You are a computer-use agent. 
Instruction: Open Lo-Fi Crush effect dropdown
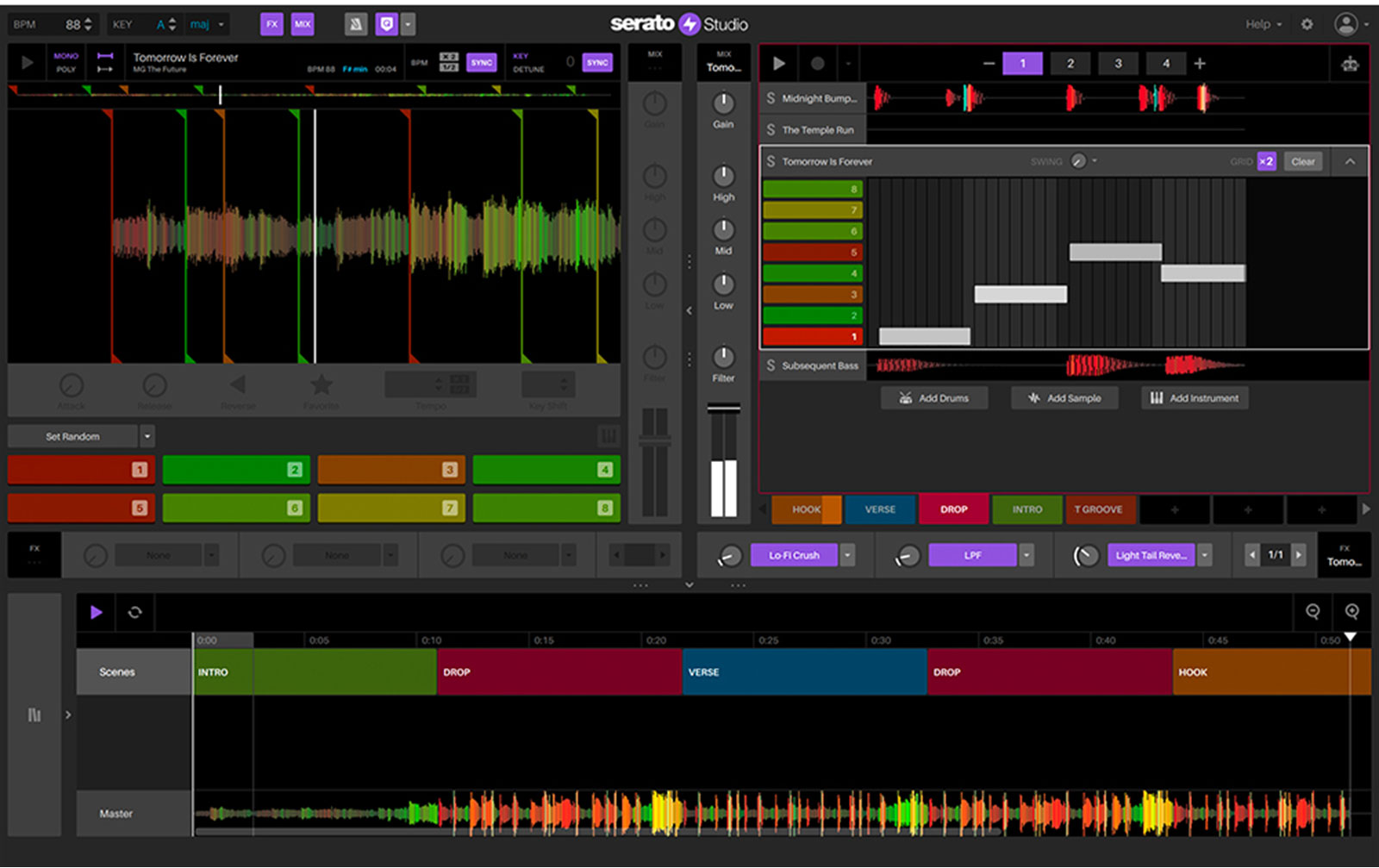pyautogui.click(x=848, y=555)
